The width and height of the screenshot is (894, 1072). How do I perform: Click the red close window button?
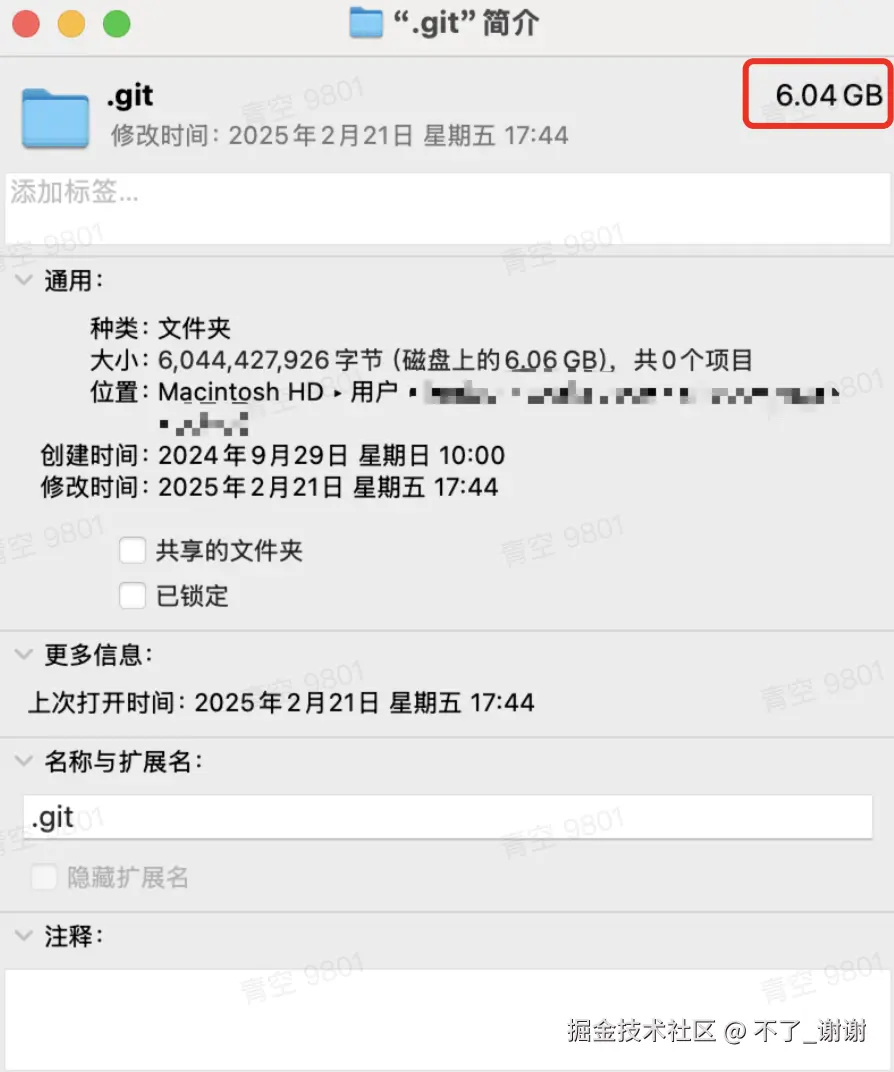pos(26,25)
